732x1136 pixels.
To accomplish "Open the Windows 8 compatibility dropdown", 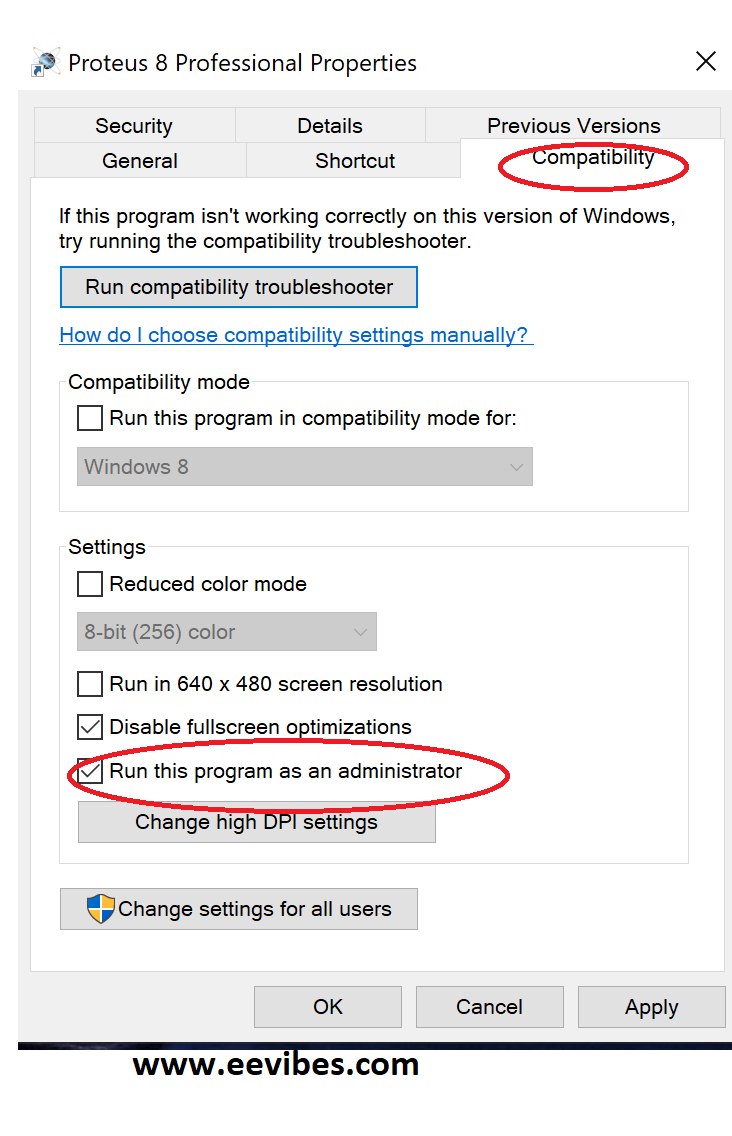I will pos(304,467).
